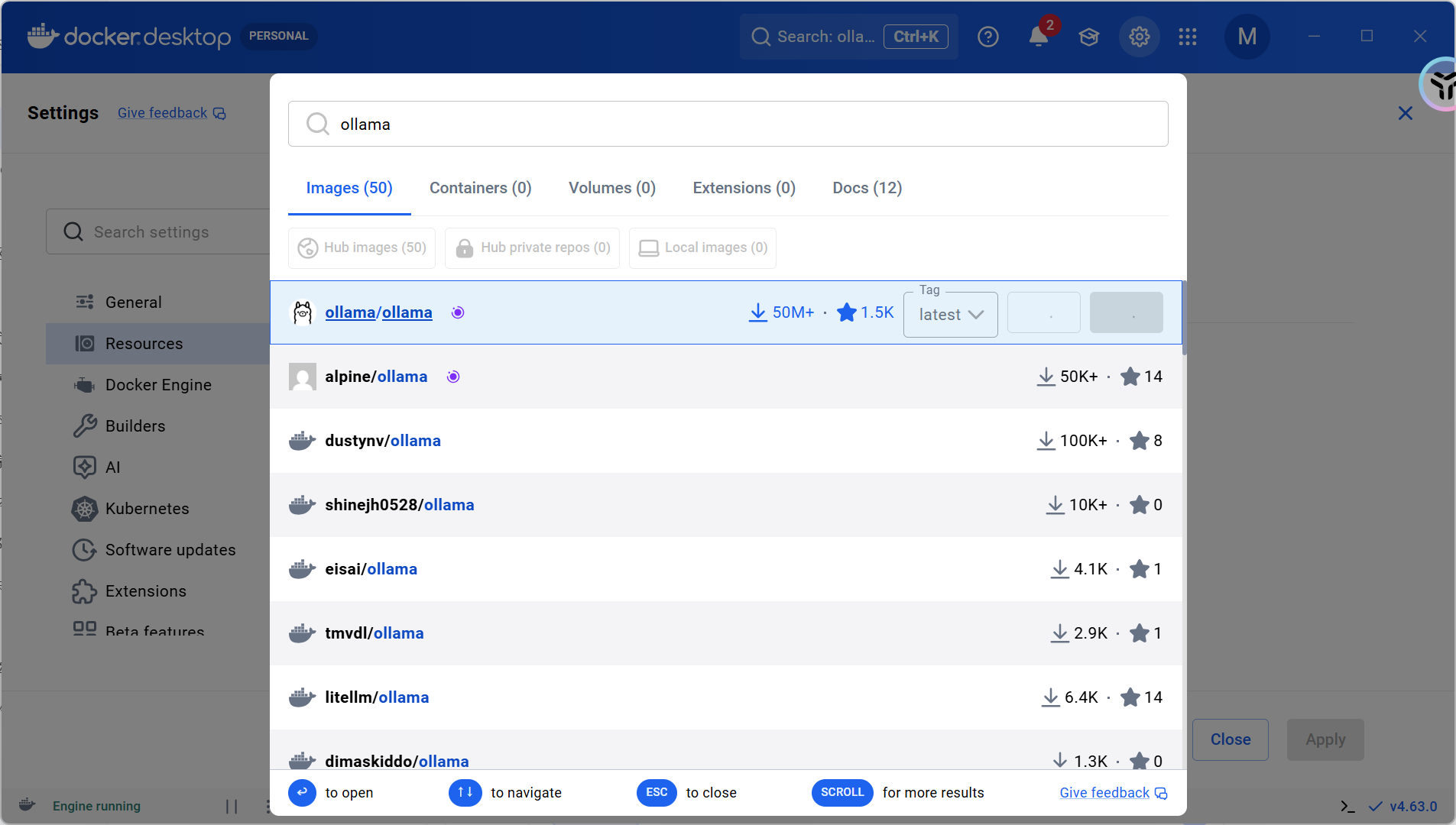The width and height of the screenshot is (1456, 825).
Task: Click the Docker Engine icon in sidebar
Action: click(x=85, y=385)
